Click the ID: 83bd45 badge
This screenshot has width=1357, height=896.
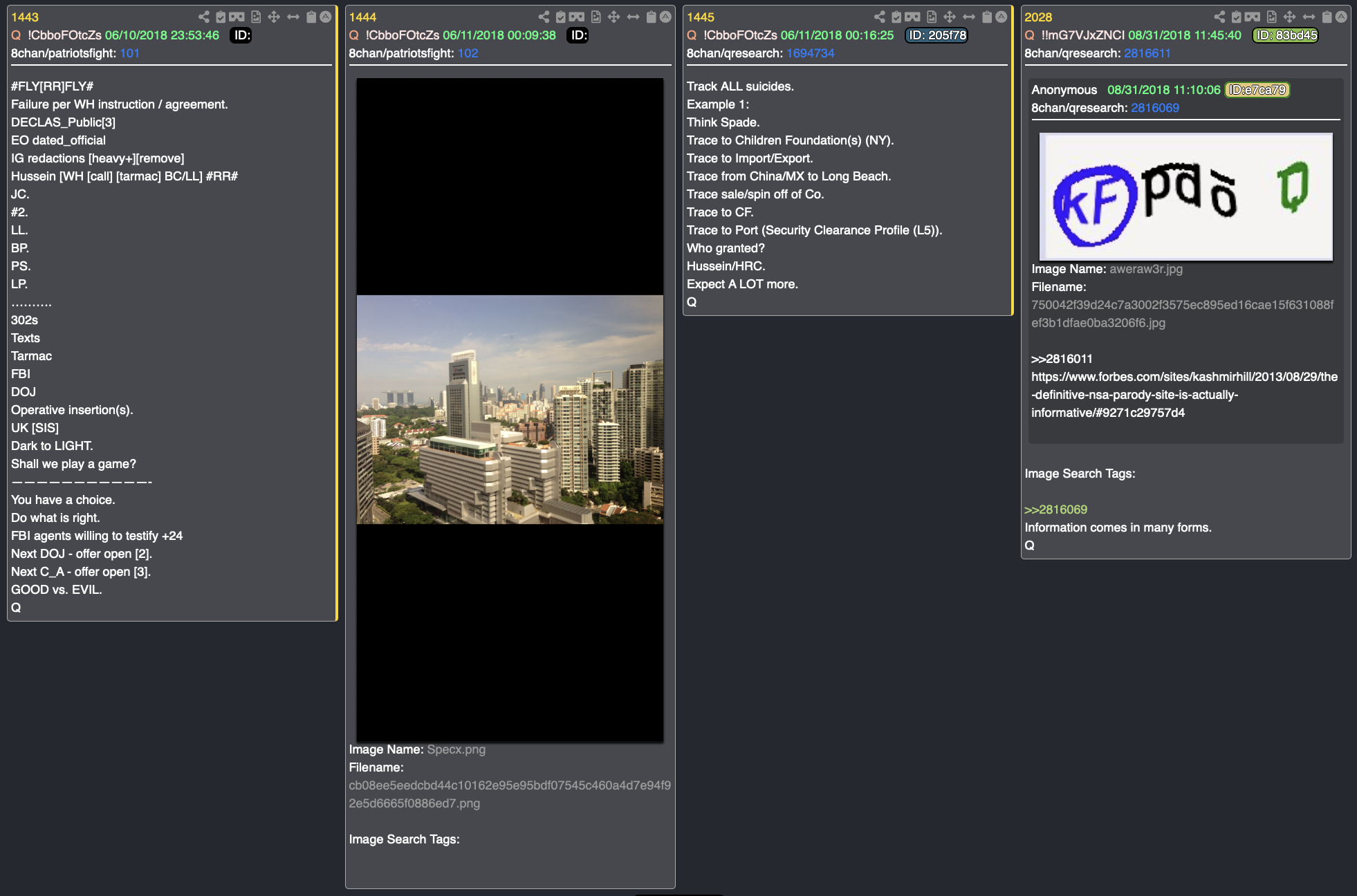point(1286,35)
